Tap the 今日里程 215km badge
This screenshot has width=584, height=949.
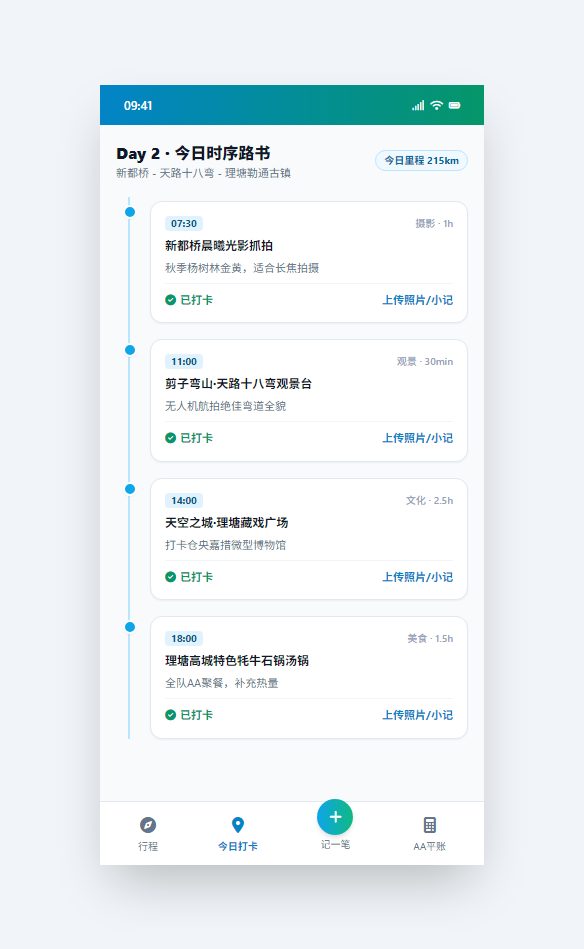(421, 160)
